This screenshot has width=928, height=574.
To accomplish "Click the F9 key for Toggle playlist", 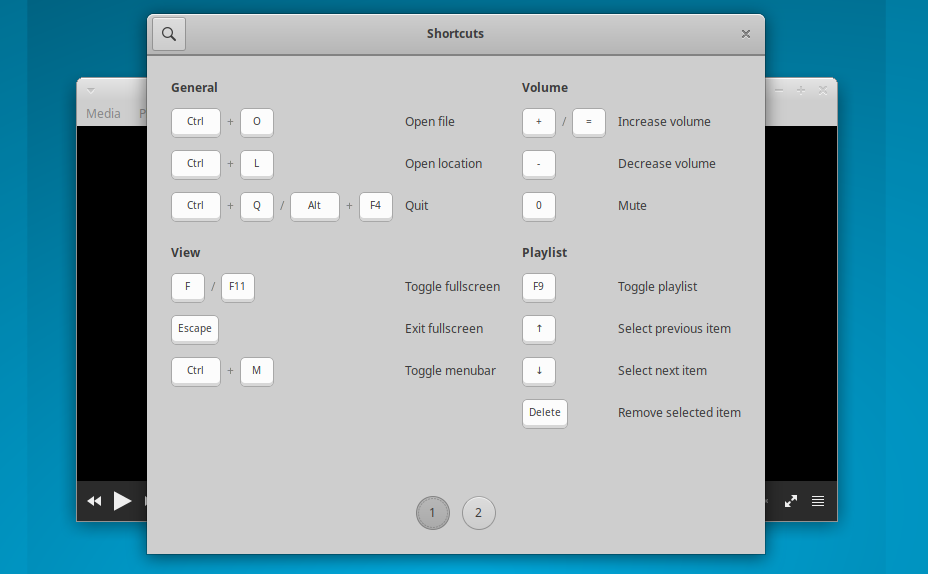I will [539, 287].
